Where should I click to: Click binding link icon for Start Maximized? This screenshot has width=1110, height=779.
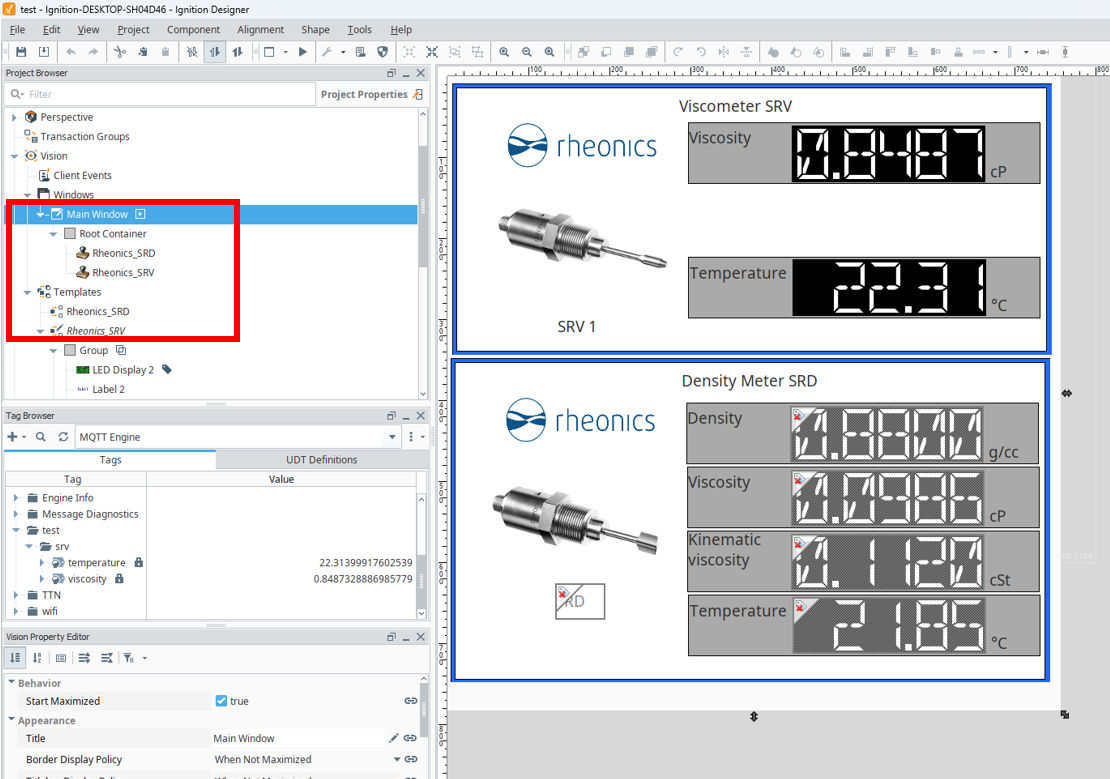coord(410,701)
